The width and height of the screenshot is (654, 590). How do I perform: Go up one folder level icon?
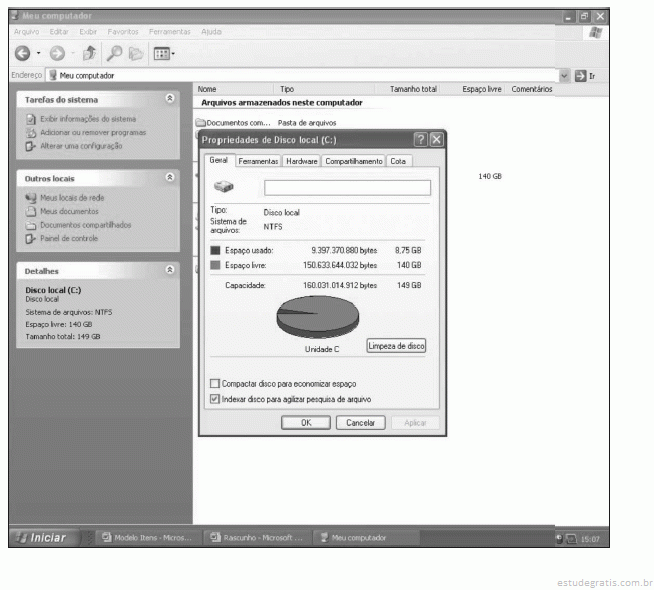[x=89, y=53]
